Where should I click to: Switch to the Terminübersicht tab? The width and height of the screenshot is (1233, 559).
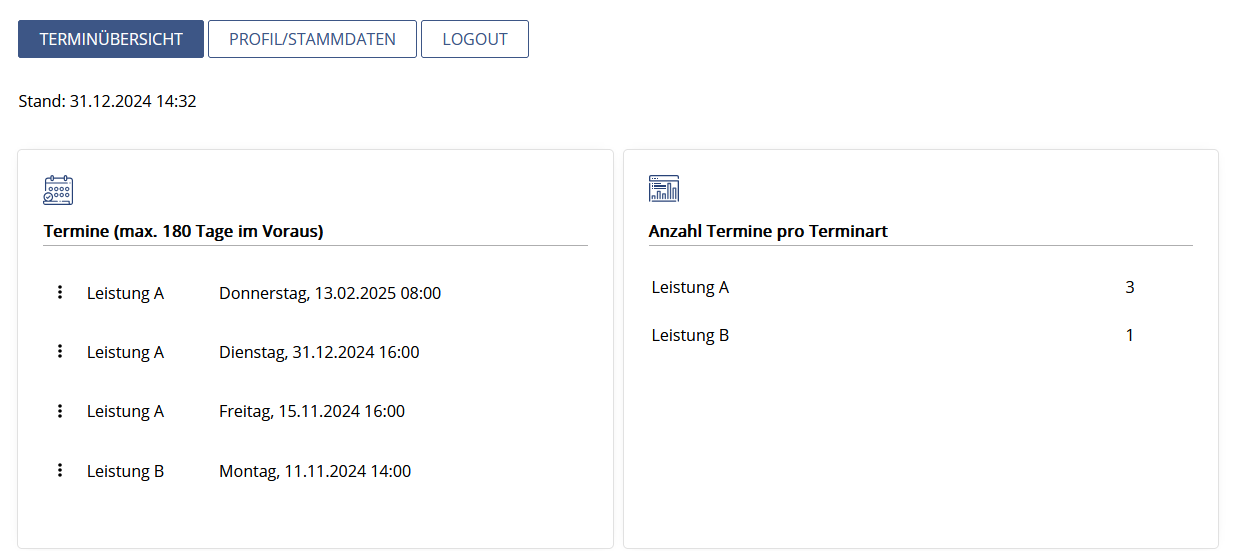pyautogui.click(x=111, y=39)
